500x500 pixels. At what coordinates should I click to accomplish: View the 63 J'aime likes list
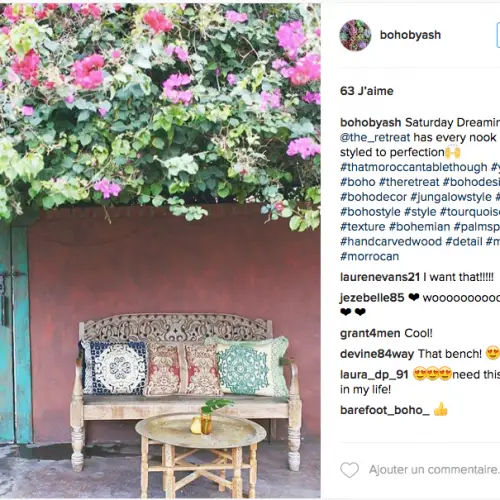[x=367, y=91]
